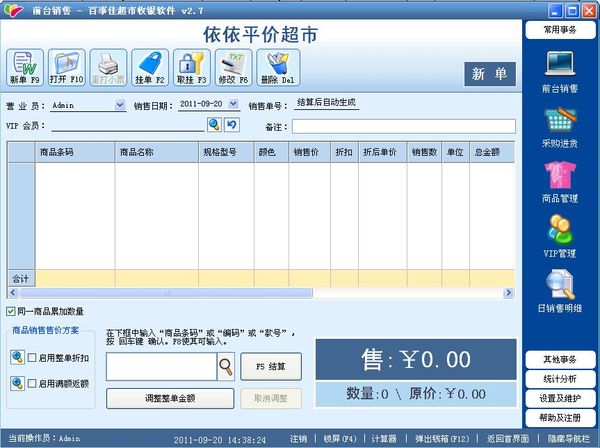Image resolution: width=600 pixels, height=448 pixels.
Task: Click the 折扣 column header
Action: click(x=344, y=152)
